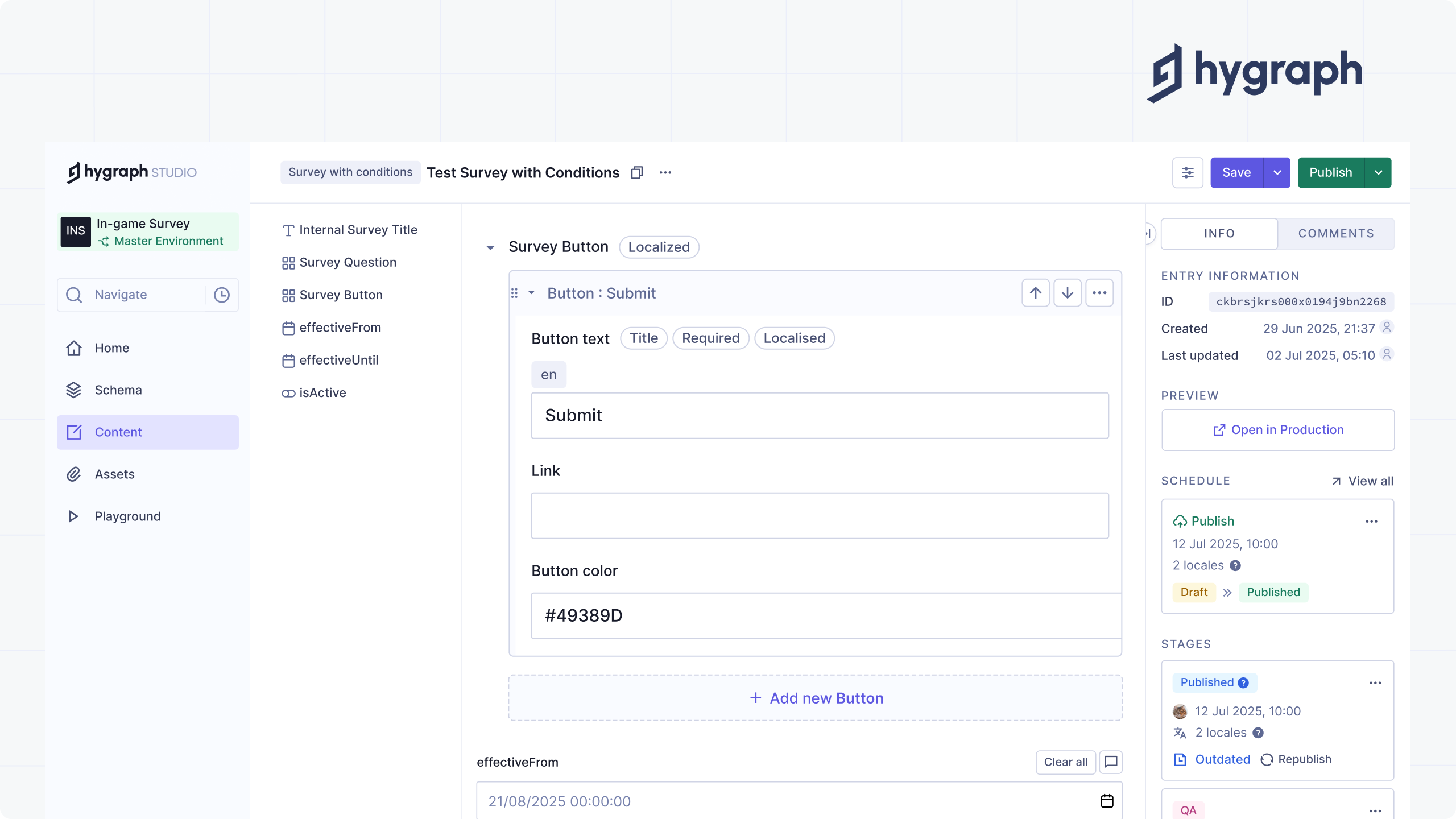Open comment icon beside Clear all
1456x819 pixels.
tap(1111, 762)
